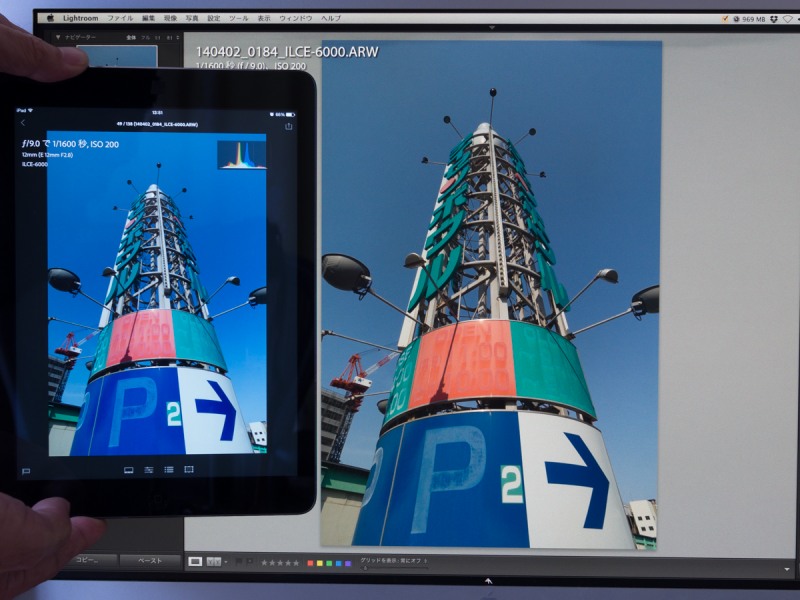
Task: Set a one-star rating in the toolbar
Action: [263, 563]
